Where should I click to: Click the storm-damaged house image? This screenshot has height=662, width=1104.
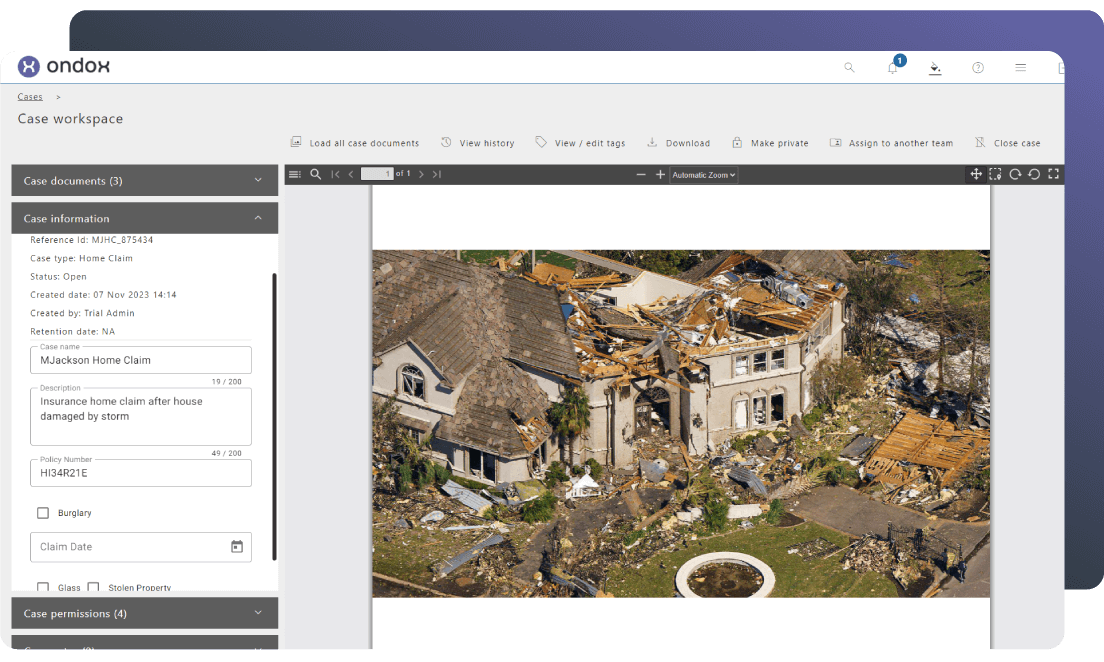(x=681, y=423)
